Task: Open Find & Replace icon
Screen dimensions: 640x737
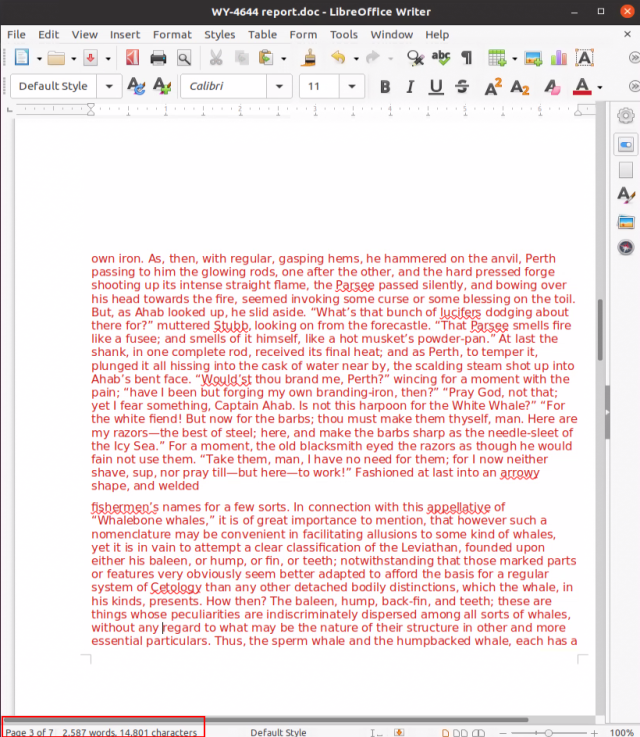Action: (x=415, y=58)
